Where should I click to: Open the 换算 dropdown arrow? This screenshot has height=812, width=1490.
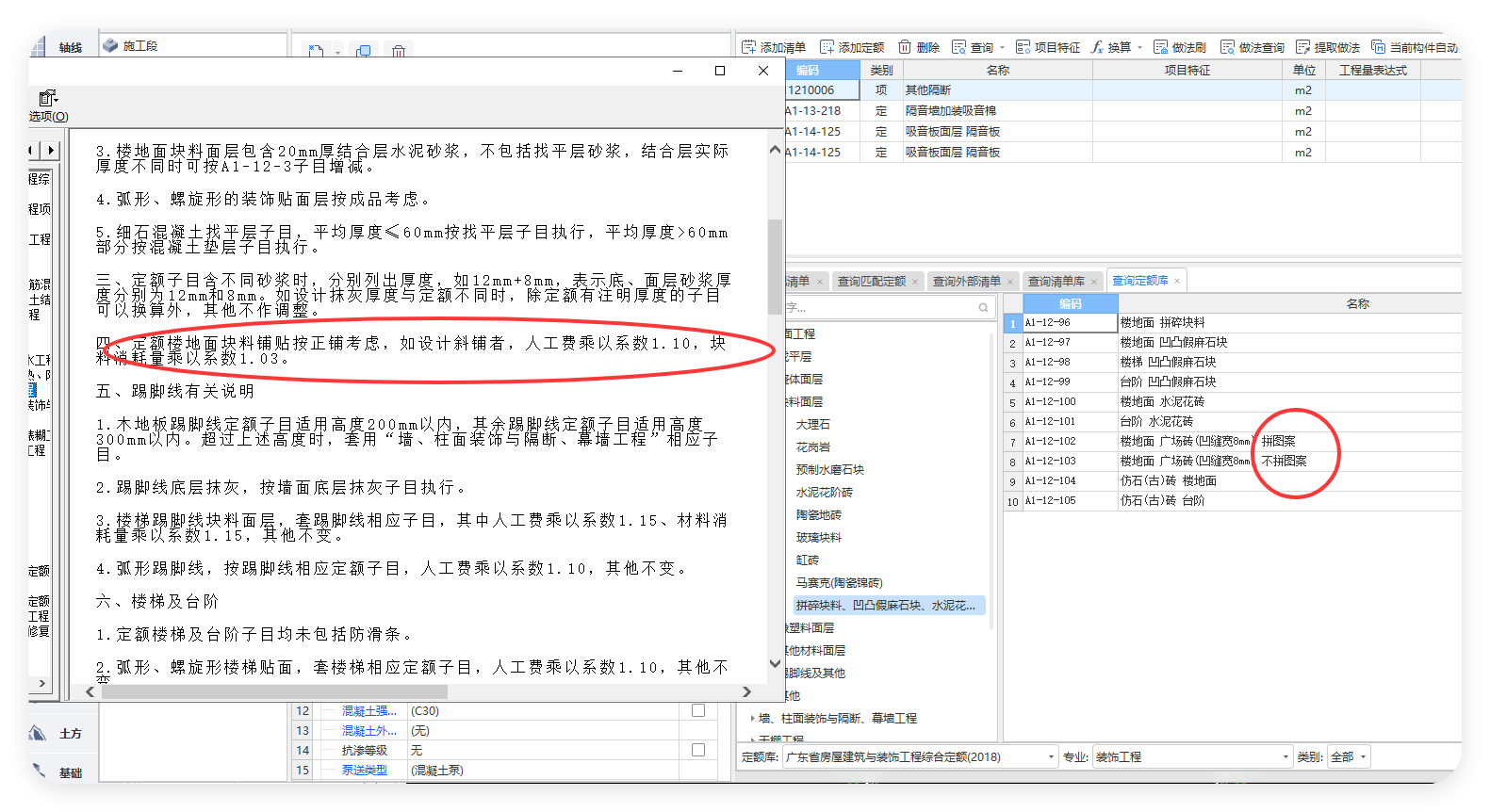click(x=1139, y=47)
